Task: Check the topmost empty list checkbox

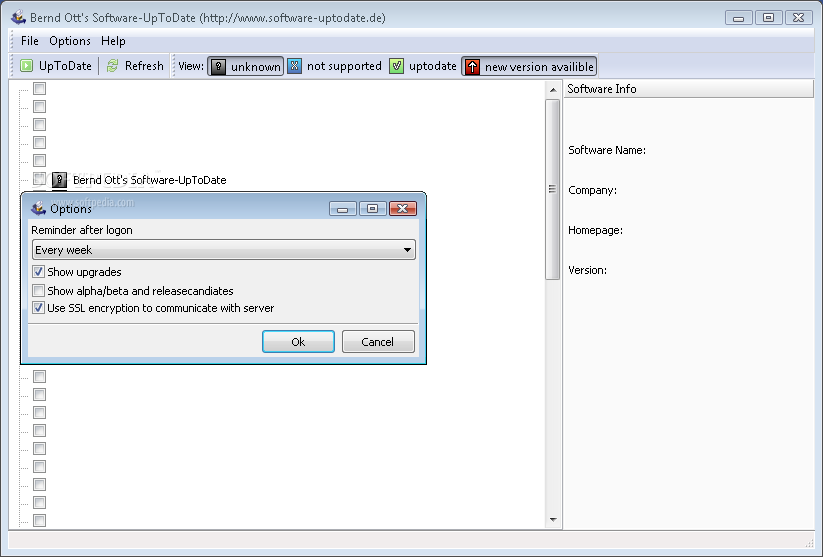Action: pos(39,88)
